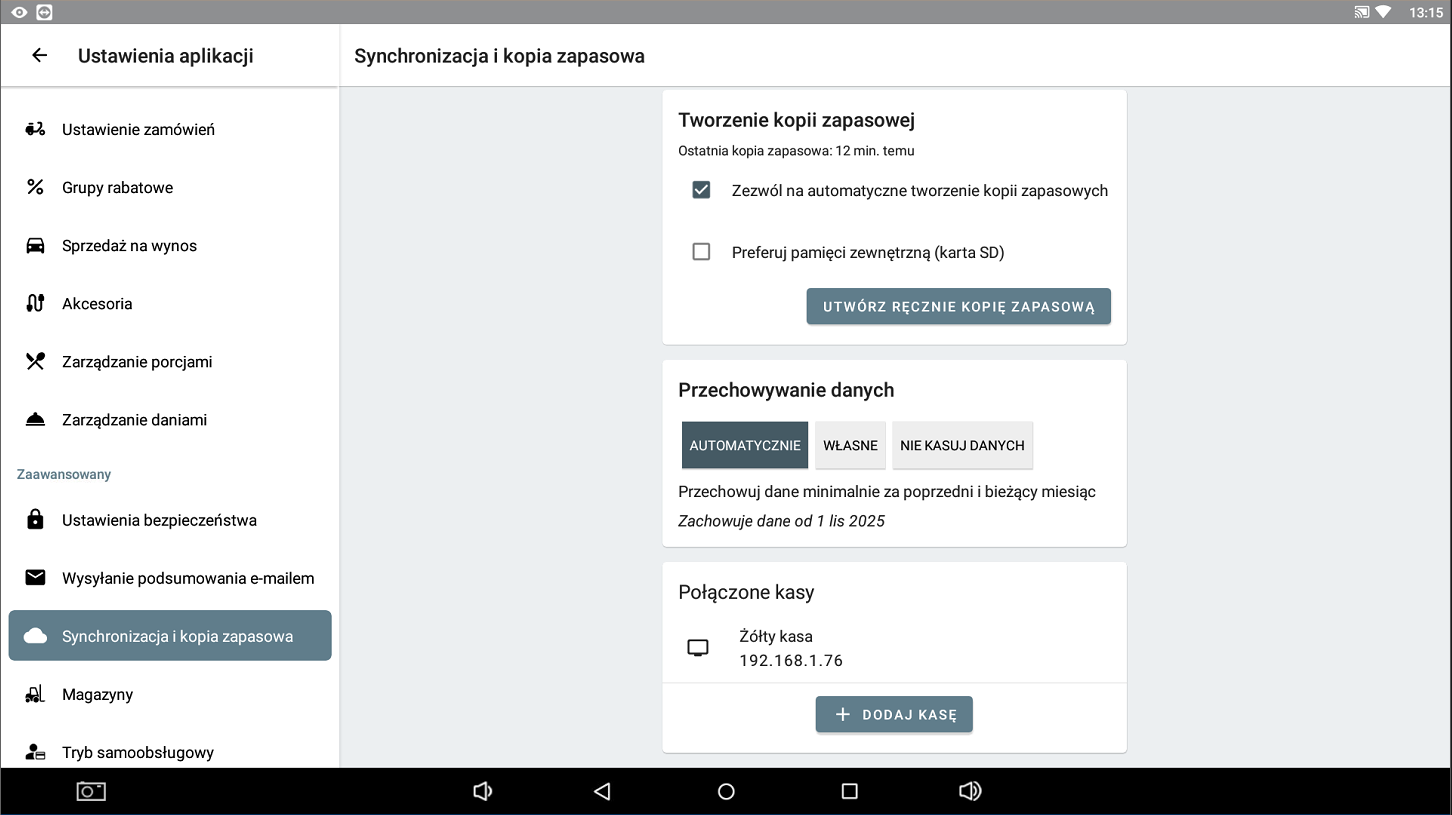1452x815 pixels.
Task: Enable the prefer external SD card checkbox
Action: click(701, 252)
